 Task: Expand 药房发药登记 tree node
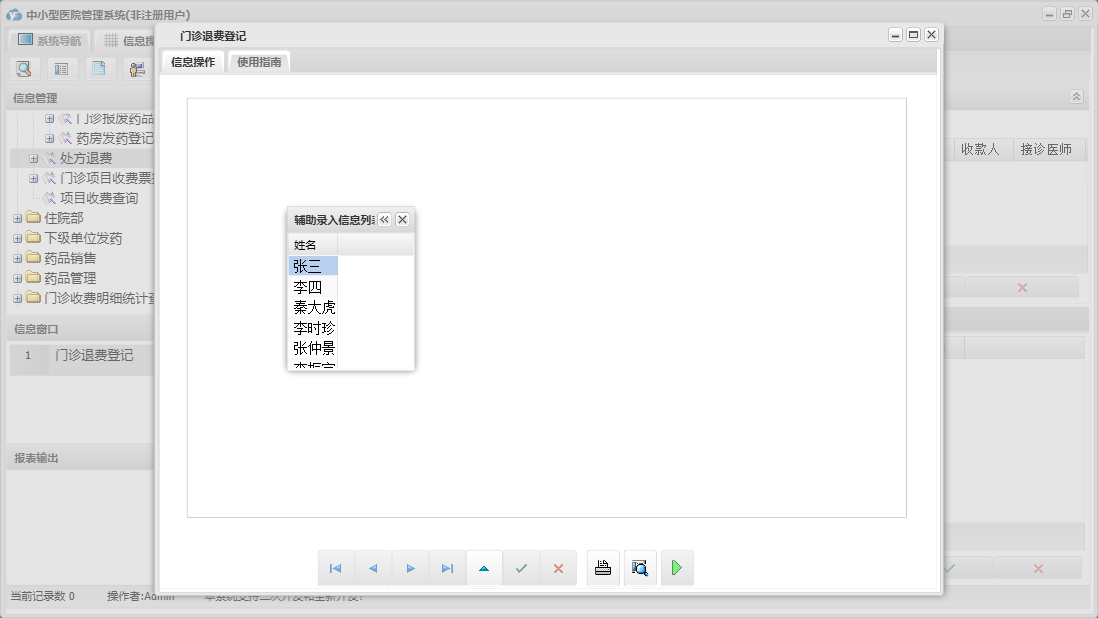click(50, 139)
